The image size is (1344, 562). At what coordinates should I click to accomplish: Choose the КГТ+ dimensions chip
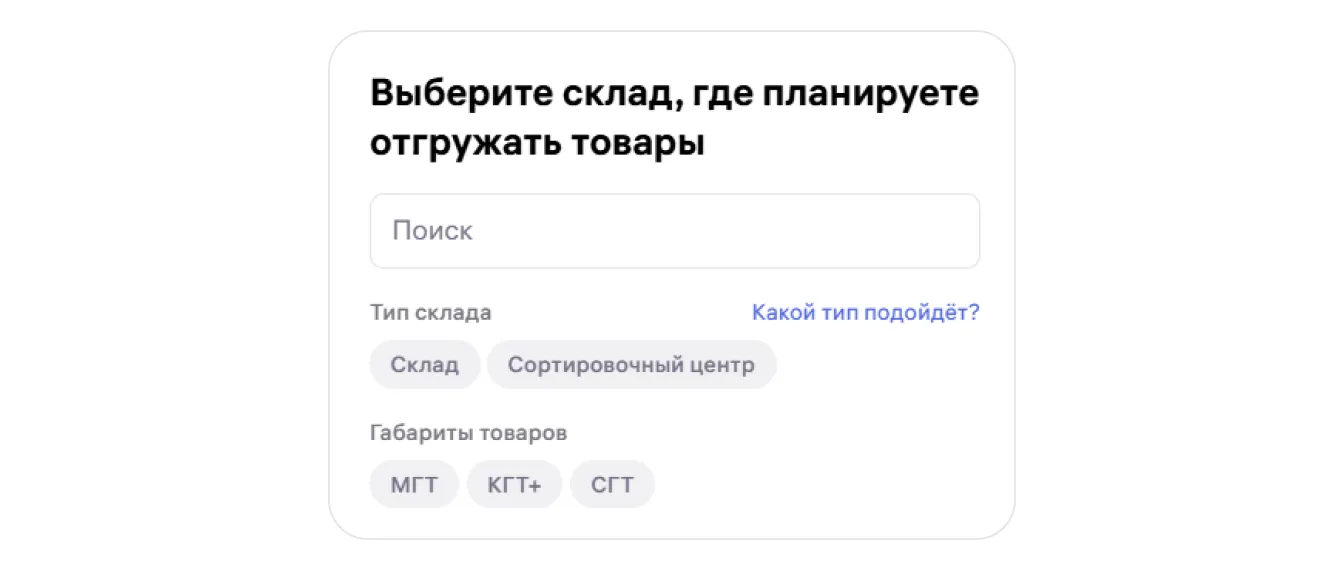coord(514,485)
